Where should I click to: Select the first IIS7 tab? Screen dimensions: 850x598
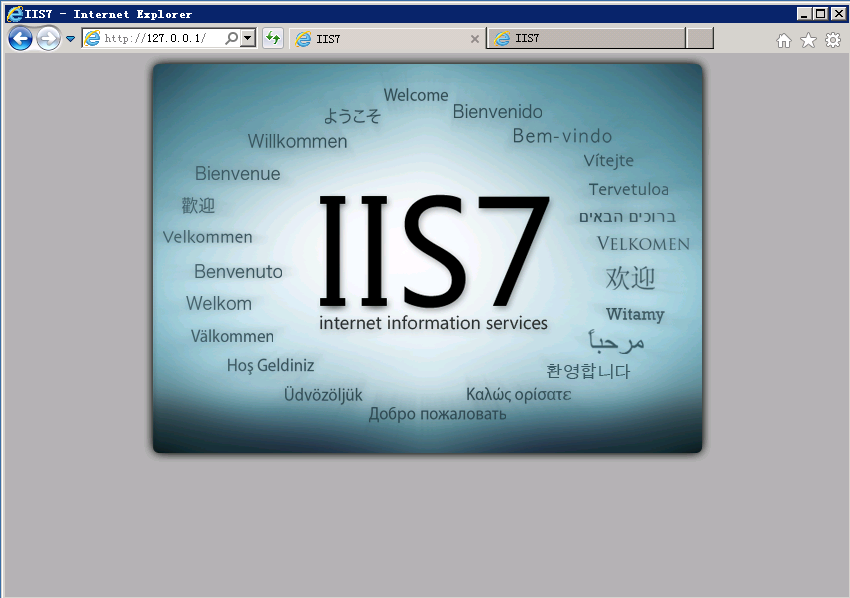coord(387,38)
